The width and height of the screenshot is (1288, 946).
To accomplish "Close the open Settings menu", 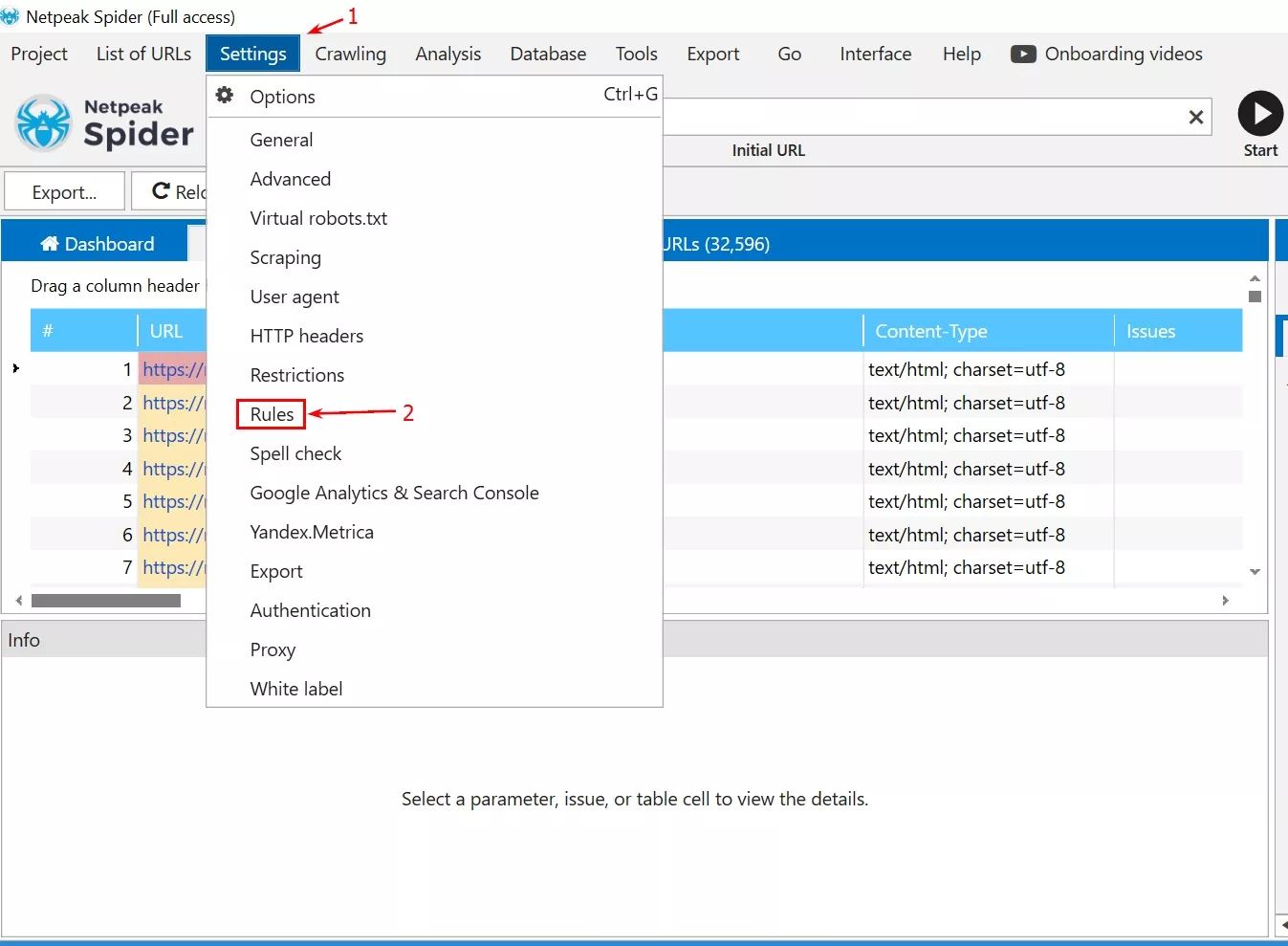I will click(252, 54).
